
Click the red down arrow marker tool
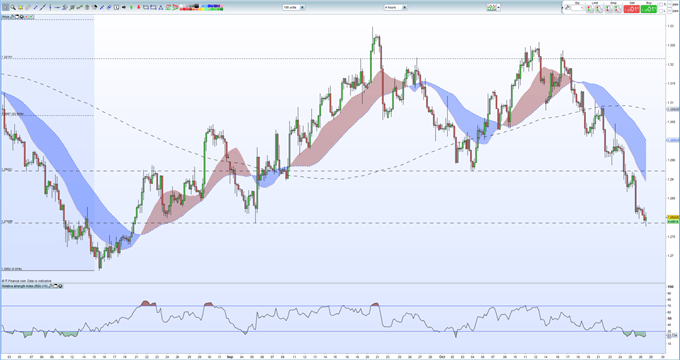tap(139, 7)
